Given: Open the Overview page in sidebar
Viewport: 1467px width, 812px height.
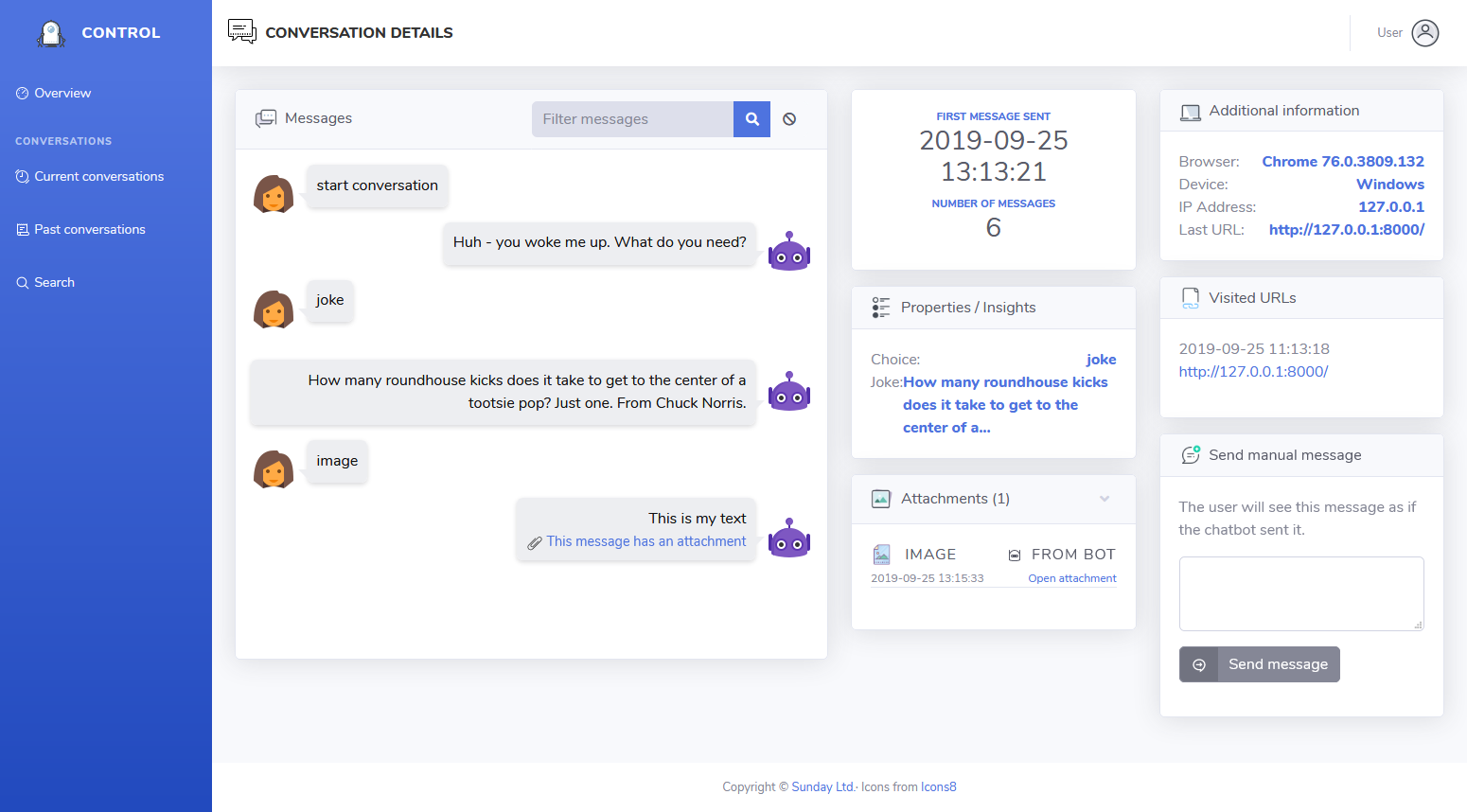Looking at the screenshot, I should tap(62, 93).
